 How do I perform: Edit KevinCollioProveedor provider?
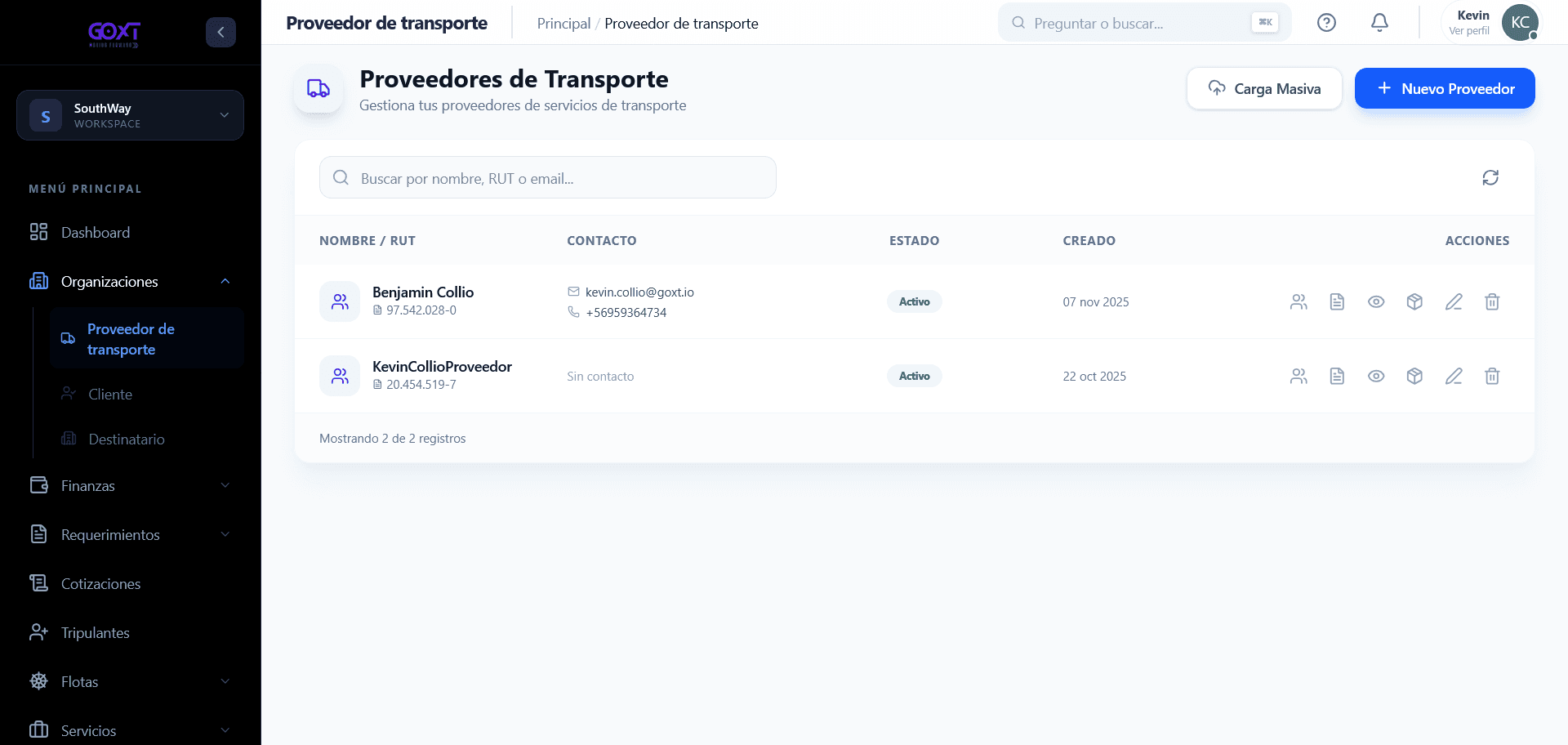pyautogui.click(x=1454, y=377)
